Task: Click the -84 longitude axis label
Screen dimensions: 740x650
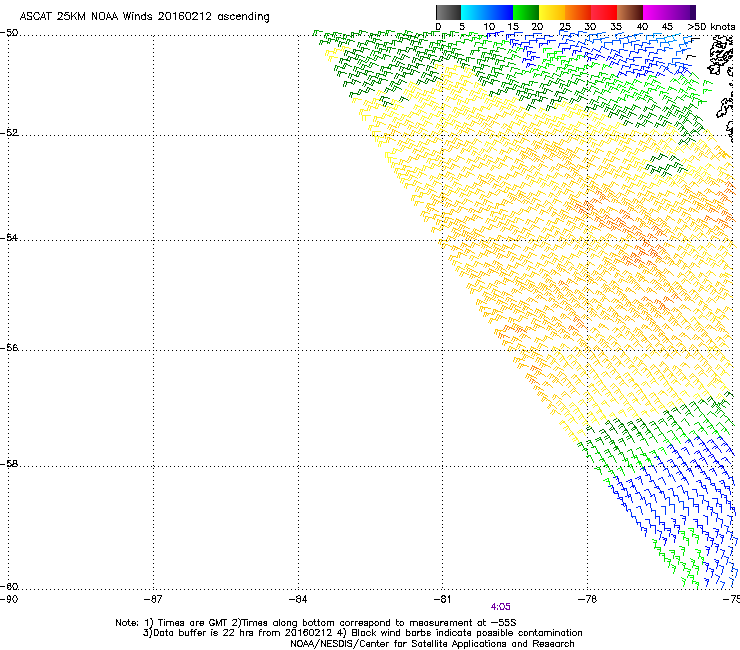Action: tap(298, 599)
